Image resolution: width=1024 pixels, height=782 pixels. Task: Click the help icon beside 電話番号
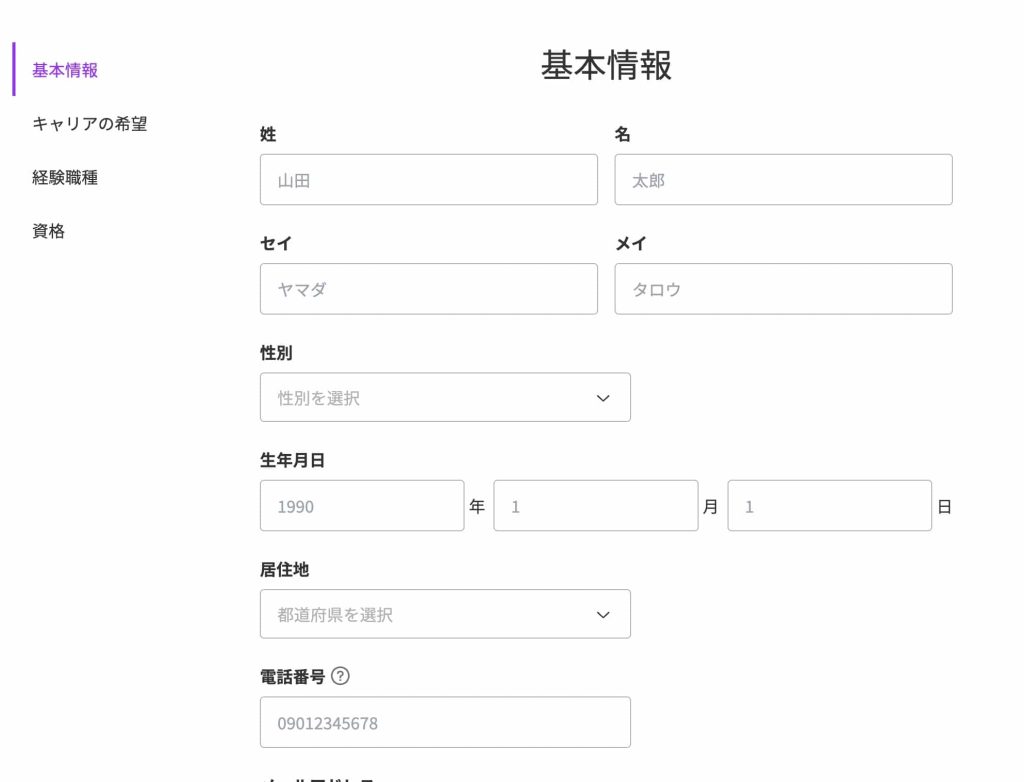point(340,676)
